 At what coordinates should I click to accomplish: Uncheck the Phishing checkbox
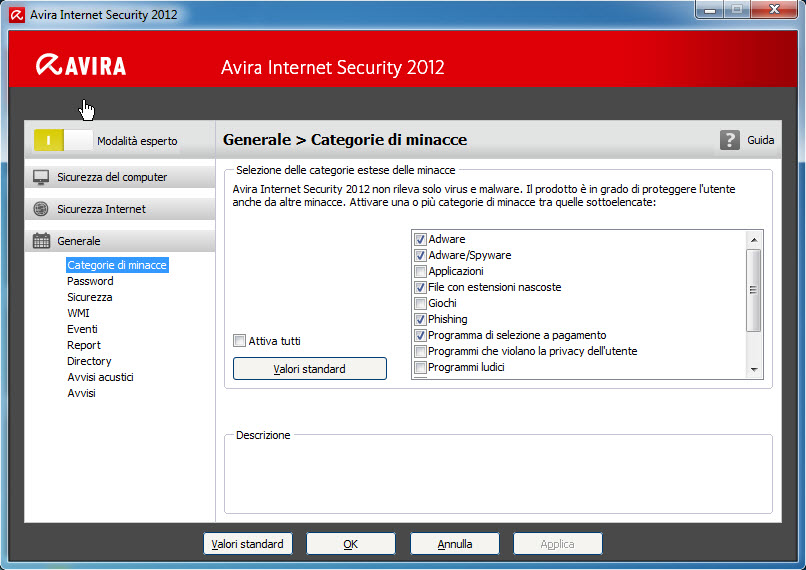pyautogui.click(x=420, y=319)
